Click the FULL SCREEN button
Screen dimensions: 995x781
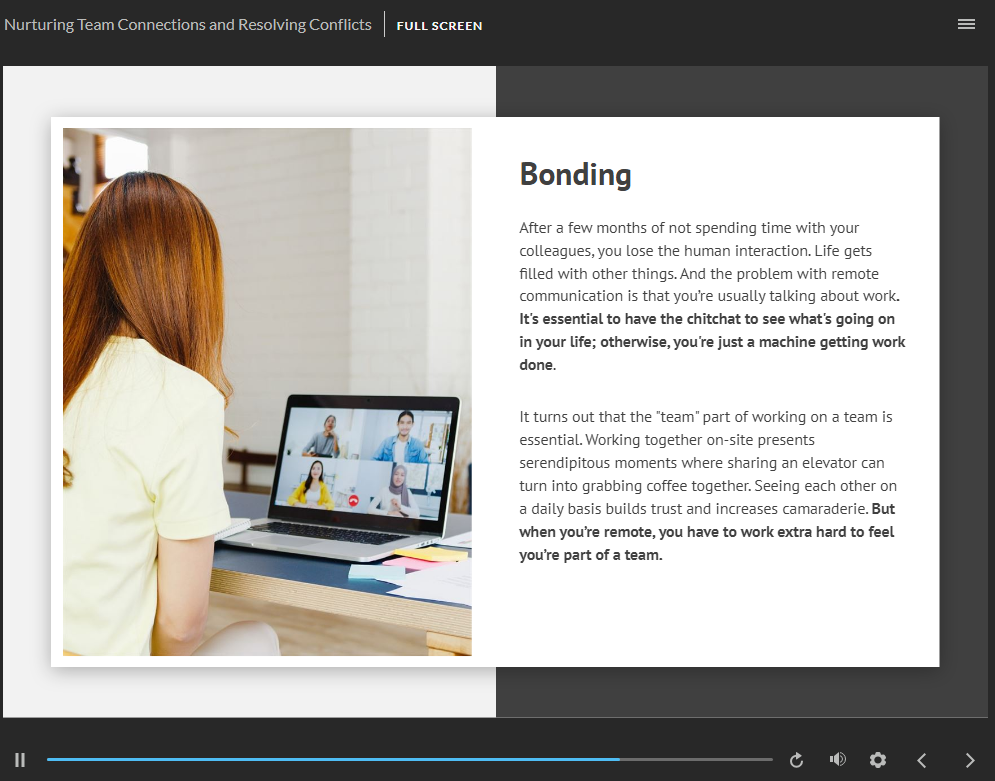pos(439,26)
